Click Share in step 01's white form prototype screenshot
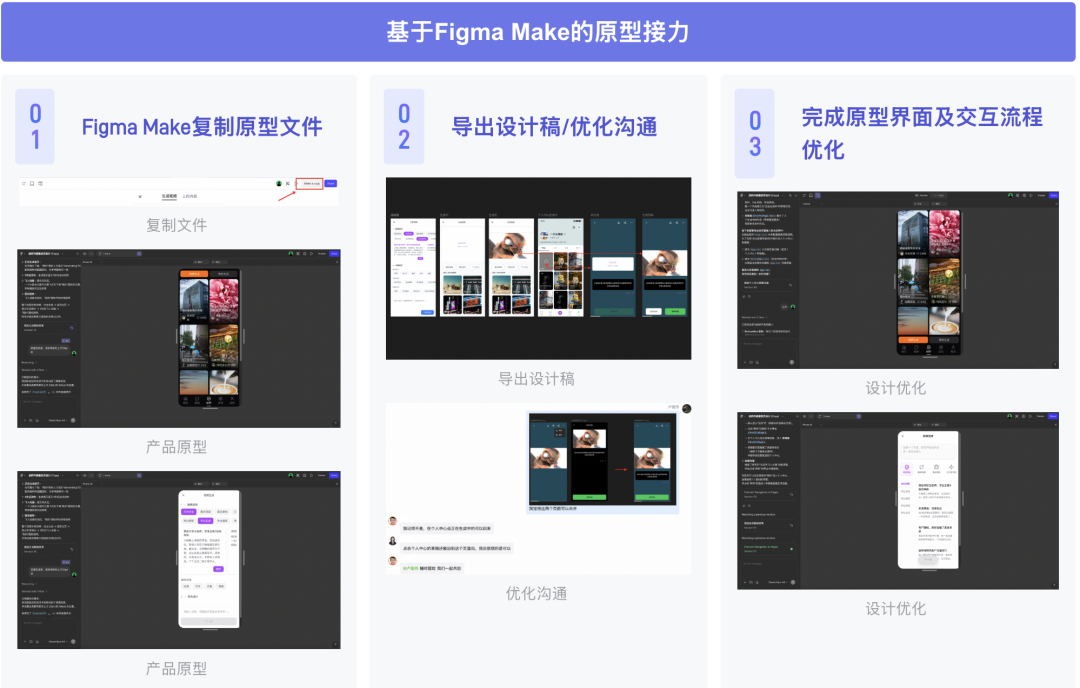Viewport: 1080px width, 688px height. pyautogui.click(x=335, y=475)
